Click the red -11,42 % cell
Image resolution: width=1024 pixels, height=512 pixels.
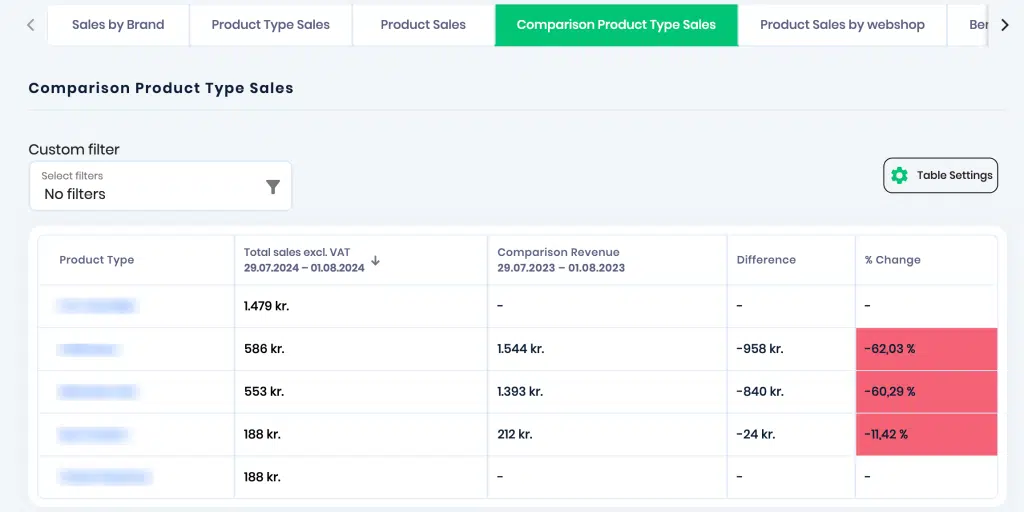coord(926,434)
